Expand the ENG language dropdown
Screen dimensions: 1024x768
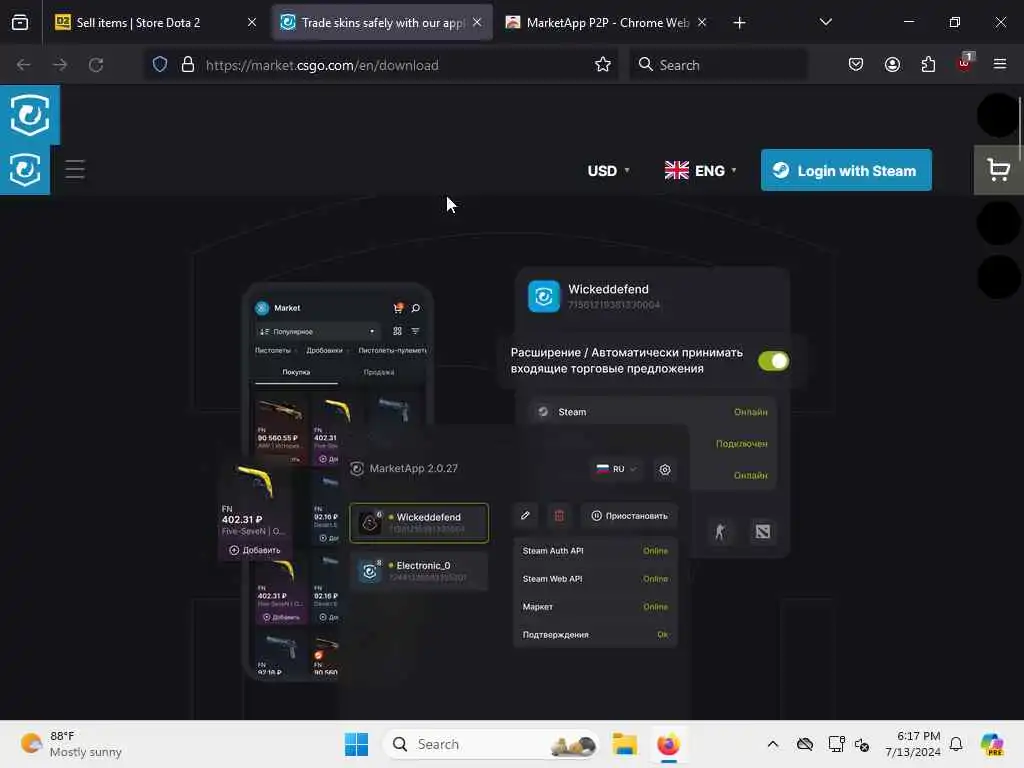coord(701,171)
